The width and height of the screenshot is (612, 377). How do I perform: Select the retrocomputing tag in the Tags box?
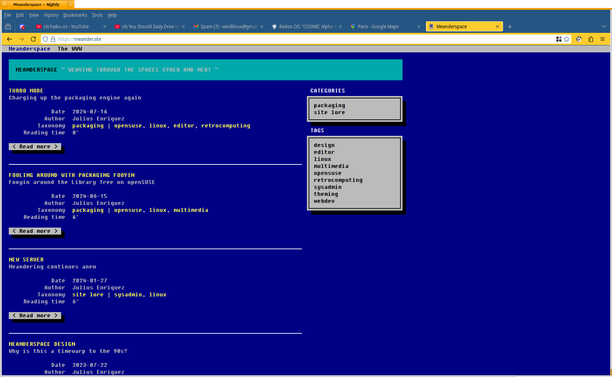click(x=338, y=180)
